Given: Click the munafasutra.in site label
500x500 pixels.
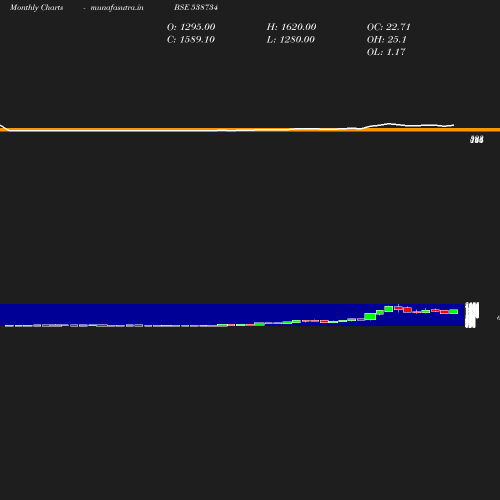Looking at the screenshot, I should click(117, 7).
